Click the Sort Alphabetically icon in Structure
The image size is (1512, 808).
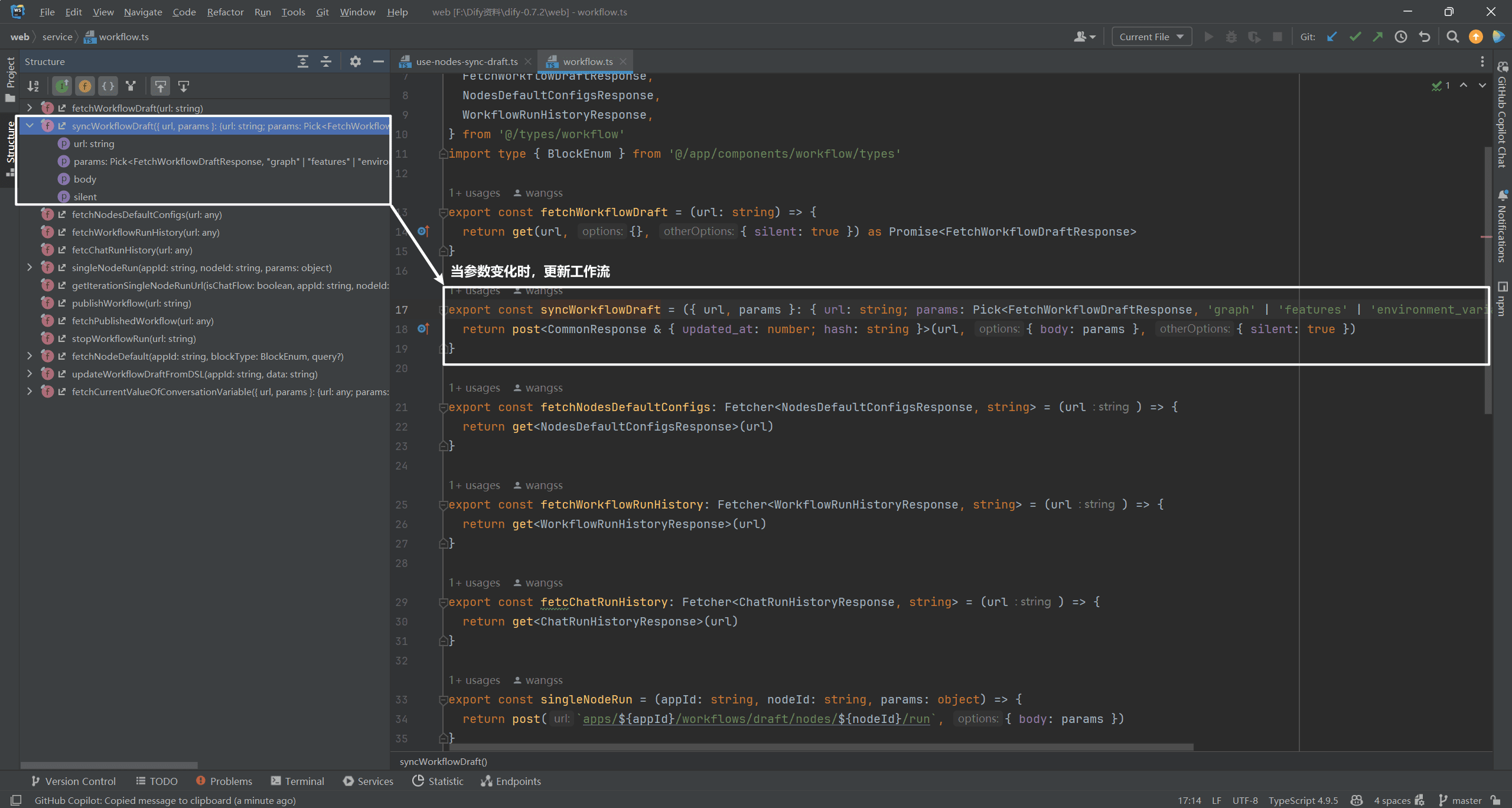coord(33,86)
